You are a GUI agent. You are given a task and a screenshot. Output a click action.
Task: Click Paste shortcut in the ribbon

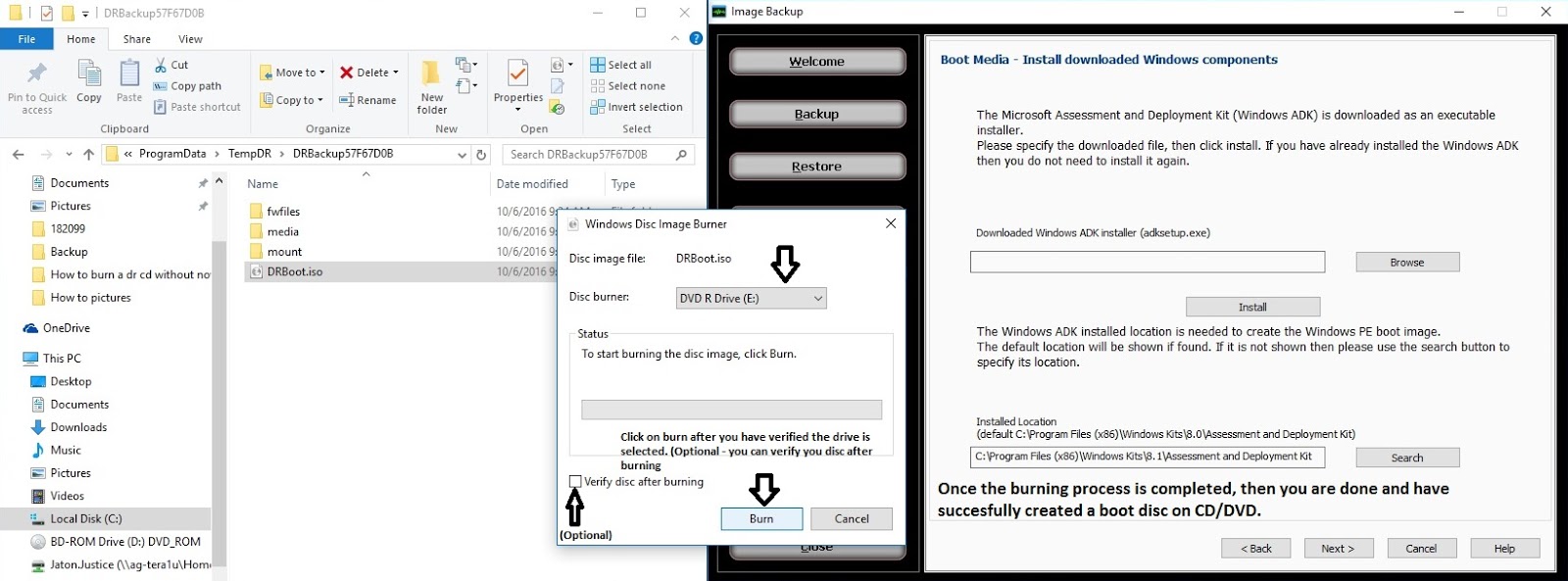[x=197, y=107]
